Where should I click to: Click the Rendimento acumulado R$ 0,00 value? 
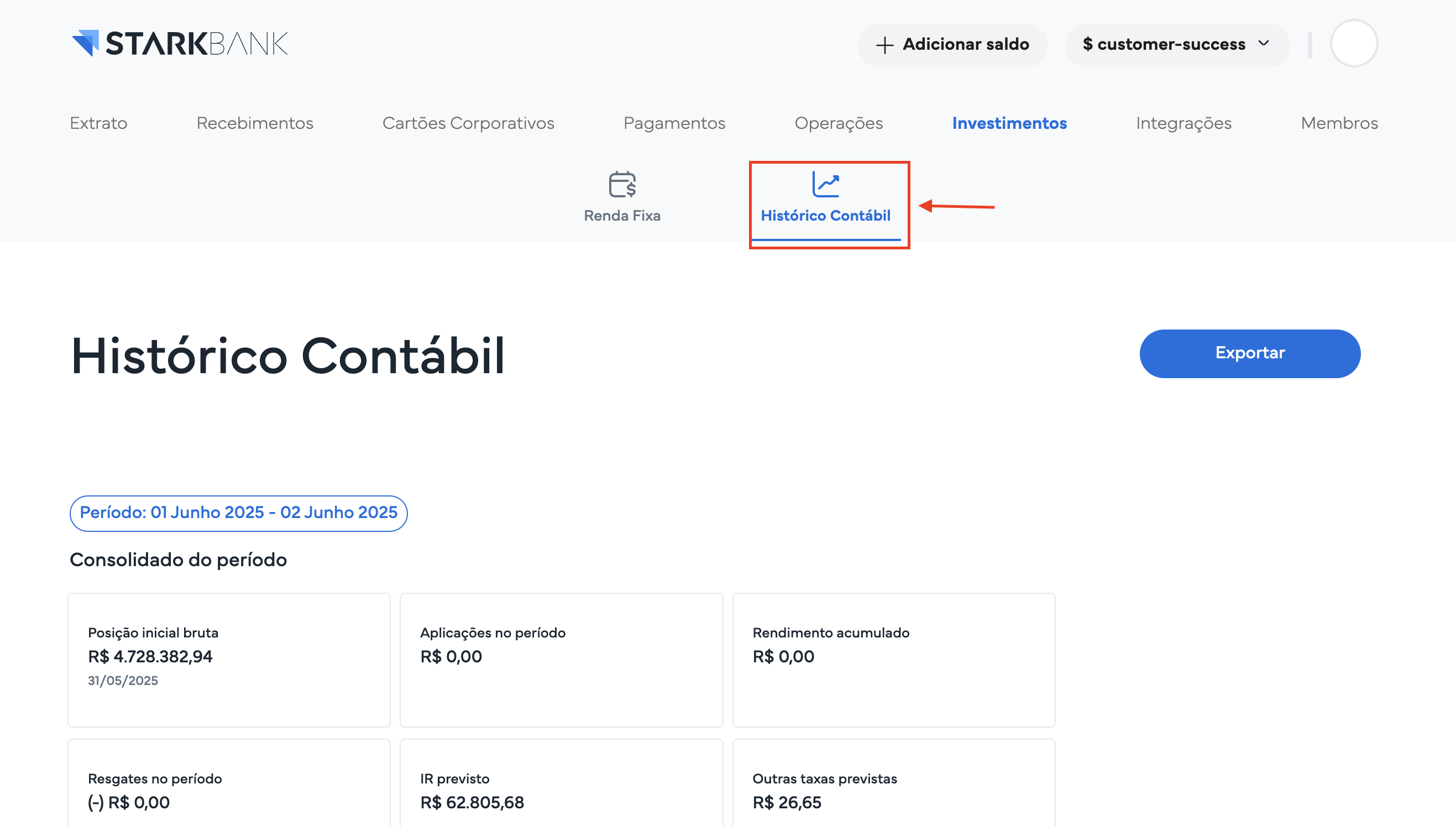tap(783, 656)
